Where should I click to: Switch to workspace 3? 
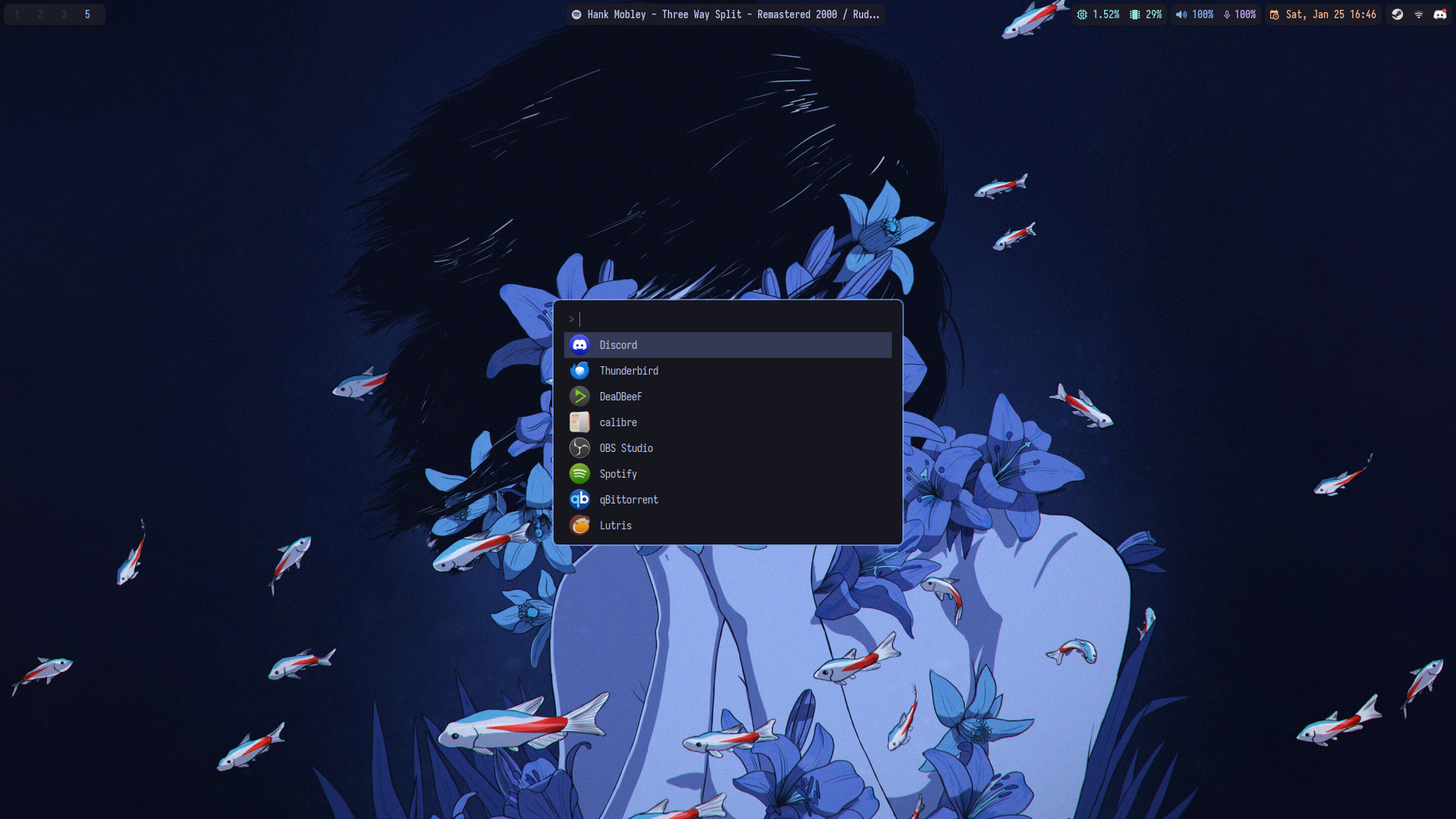coord(64,14)
